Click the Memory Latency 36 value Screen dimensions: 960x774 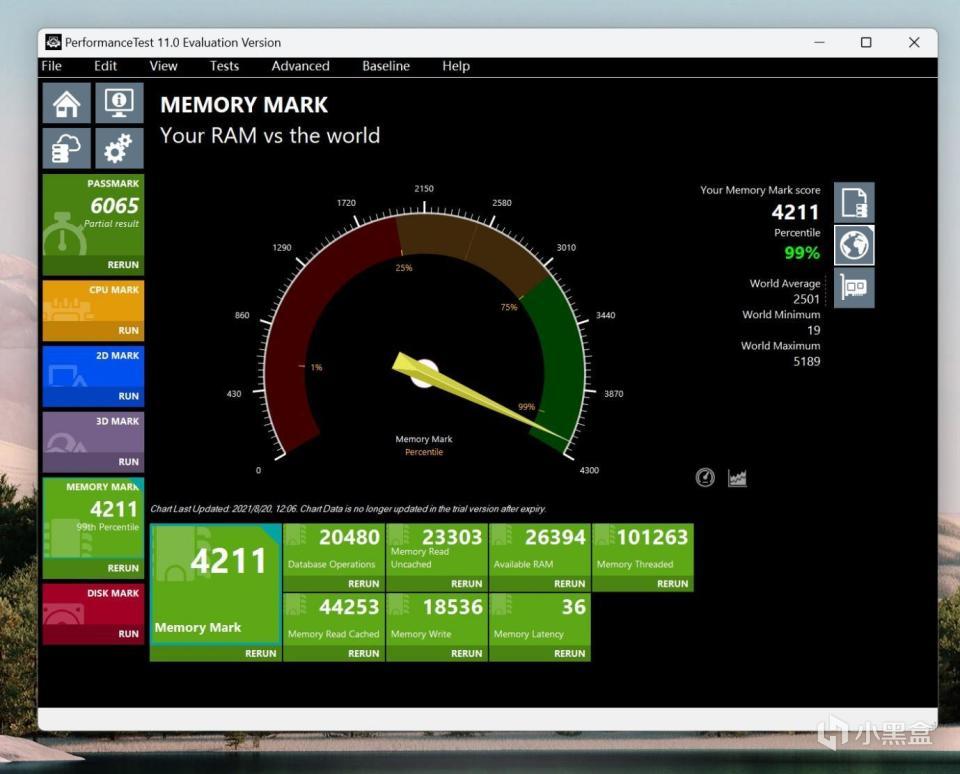point(574,607)
